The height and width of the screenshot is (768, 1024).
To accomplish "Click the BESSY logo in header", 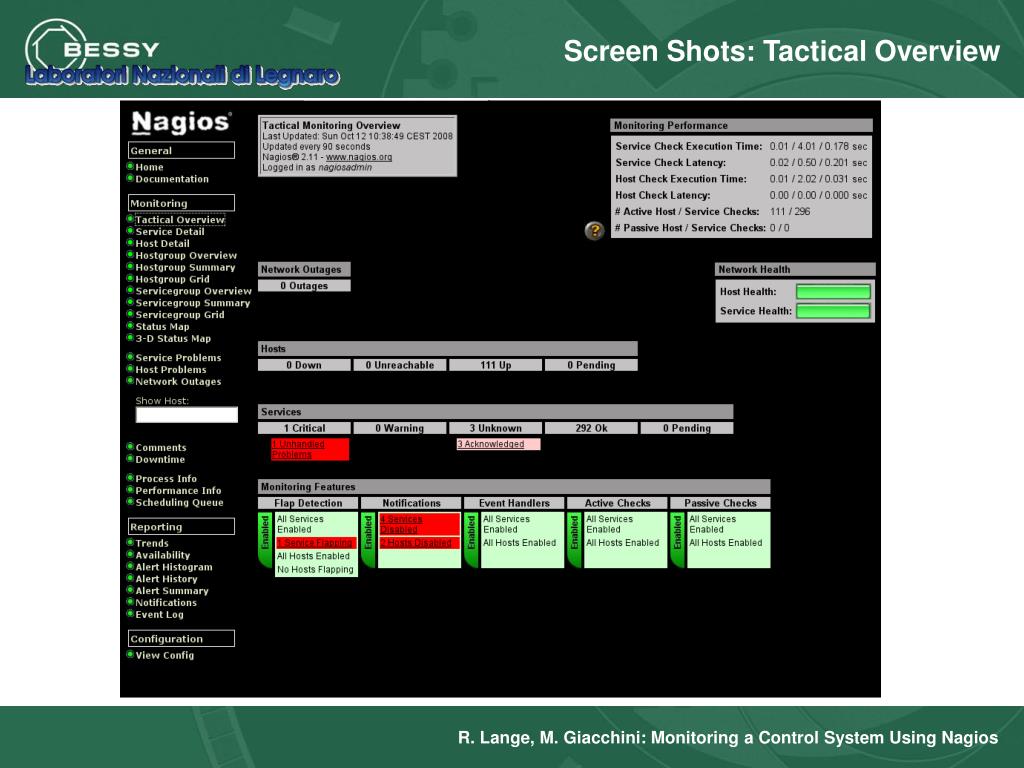I will (93, 49).
